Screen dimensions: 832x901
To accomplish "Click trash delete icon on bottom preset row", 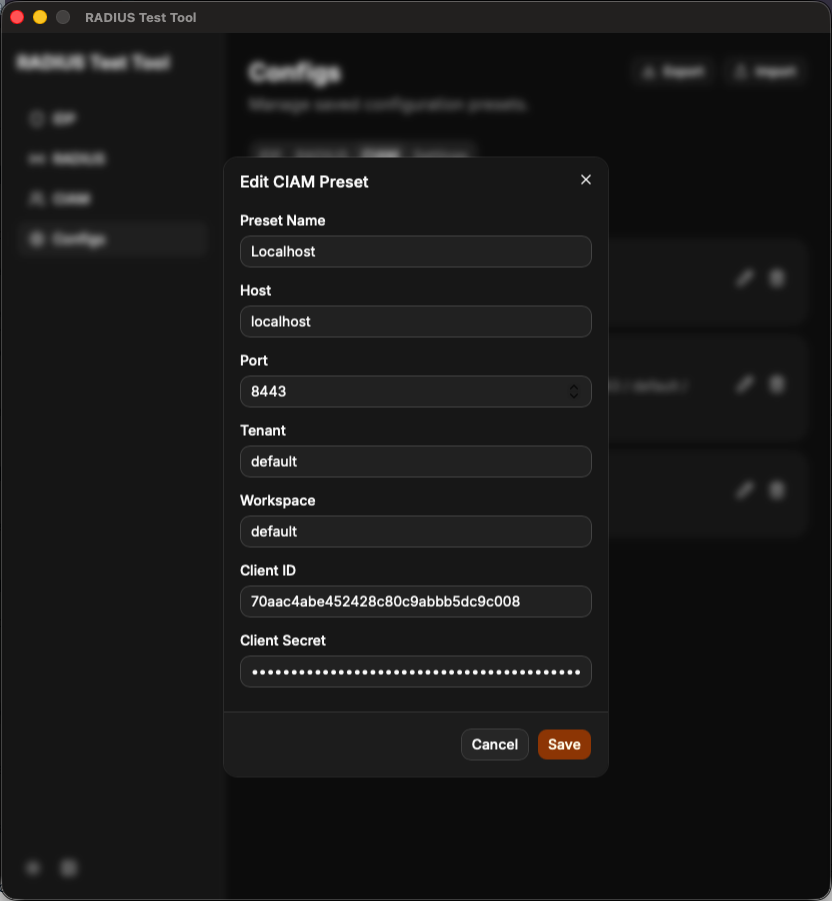I will tap(777, 490).
